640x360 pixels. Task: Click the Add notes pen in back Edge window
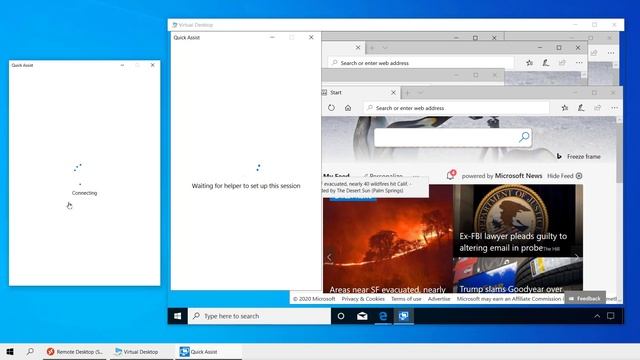(x=546, y=63)
